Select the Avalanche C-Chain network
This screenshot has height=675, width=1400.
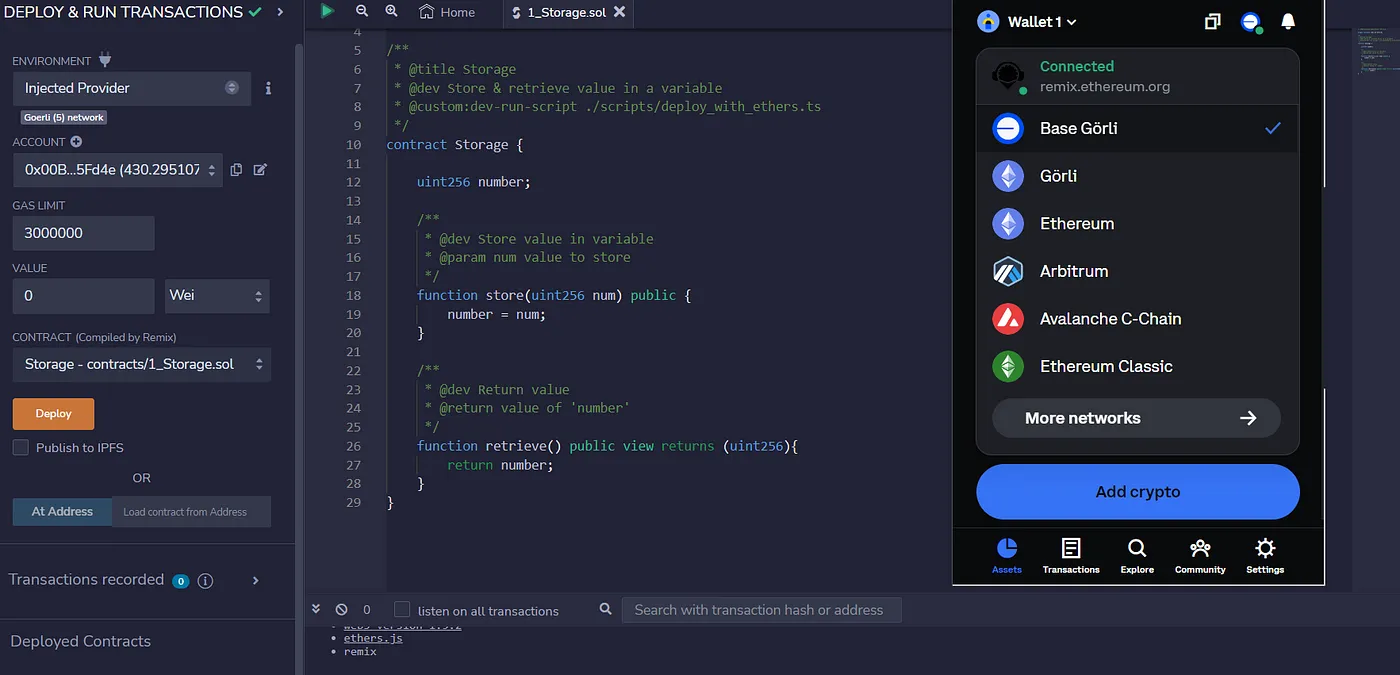pos(1137,319)
